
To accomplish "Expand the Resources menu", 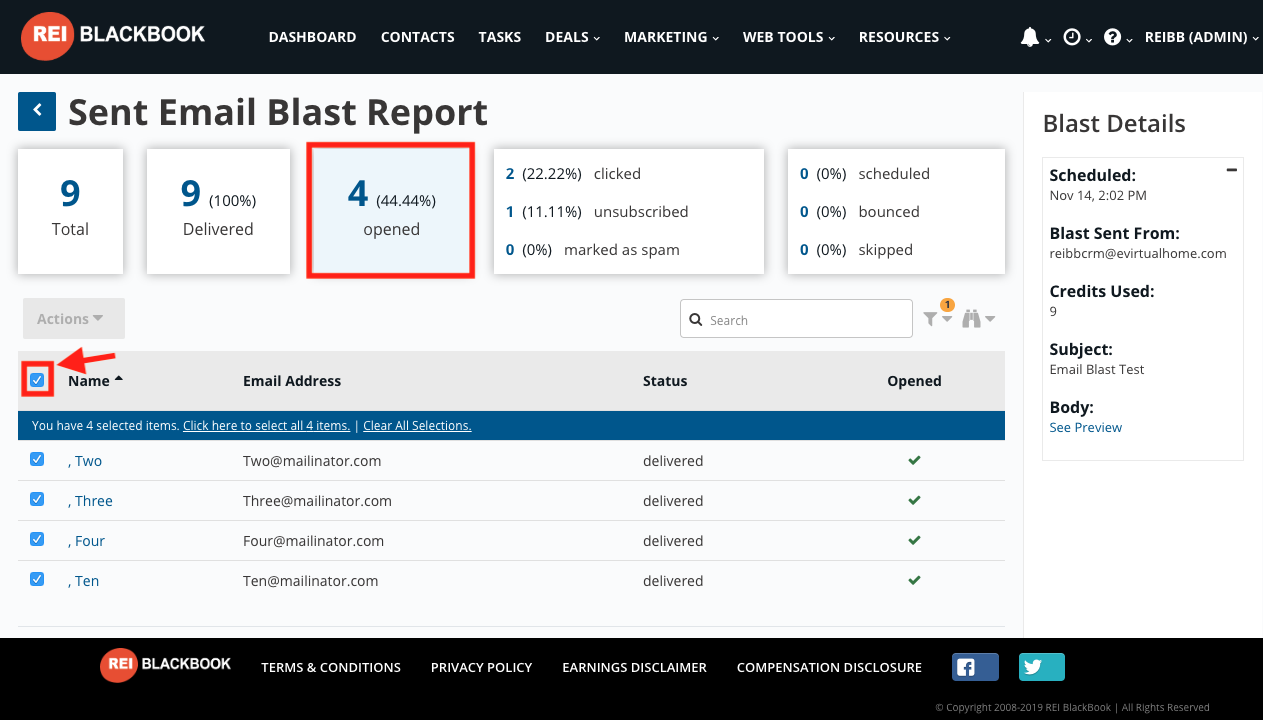I will tap(904, 37).
